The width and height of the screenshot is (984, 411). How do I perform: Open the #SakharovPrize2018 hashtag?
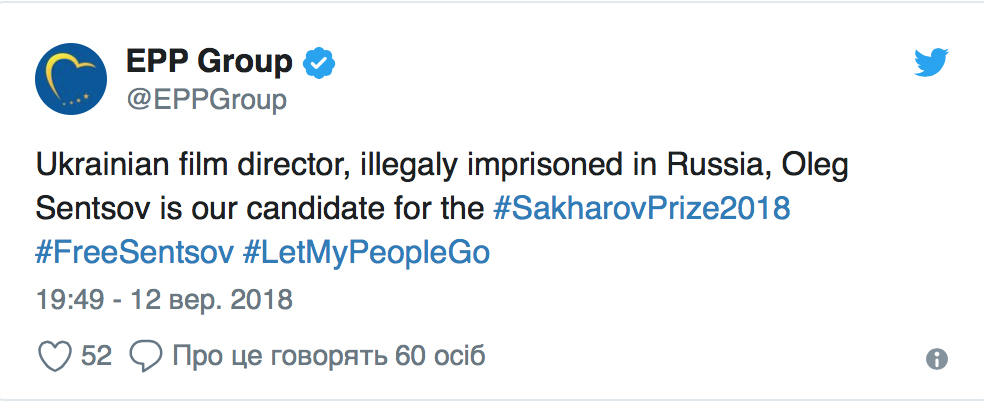643,208
